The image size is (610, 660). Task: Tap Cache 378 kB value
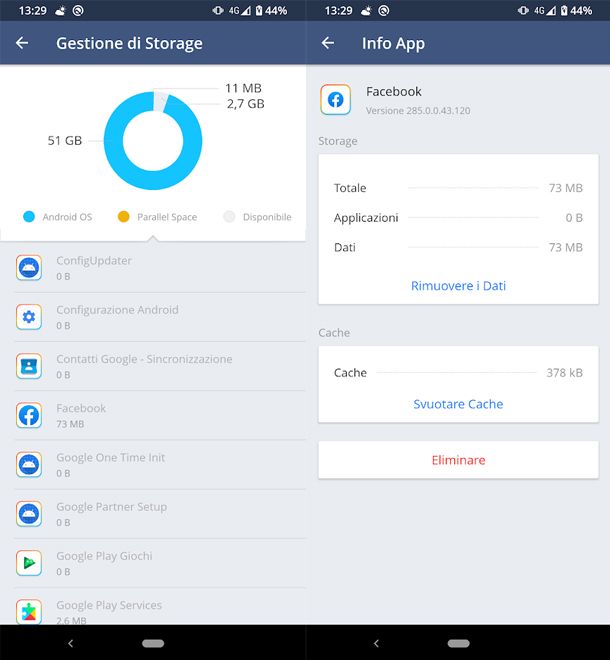click(x=564, y=373)
